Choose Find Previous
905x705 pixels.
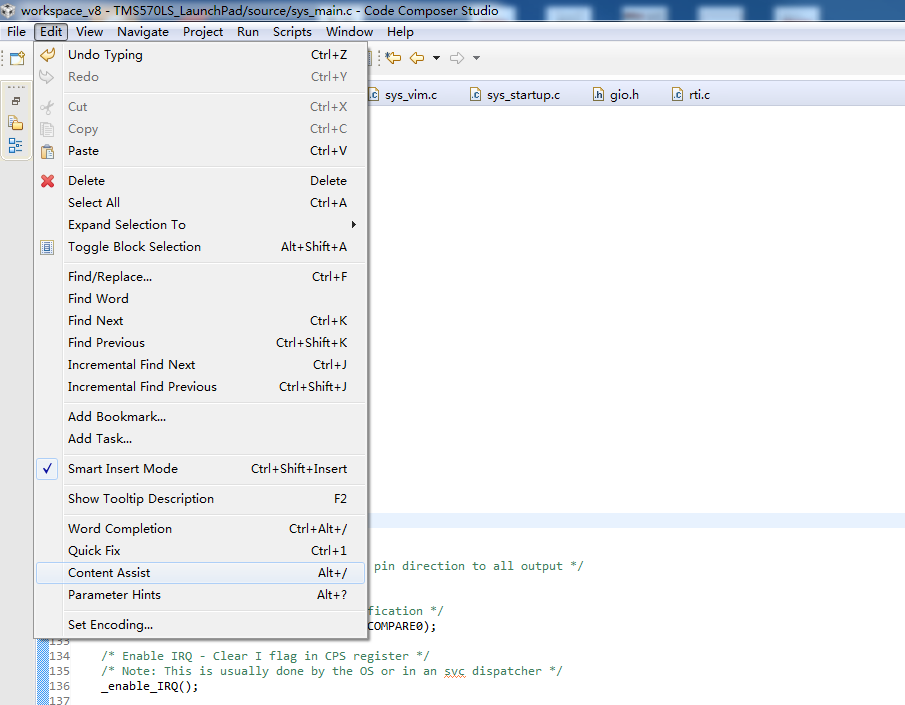coord(200,342)
